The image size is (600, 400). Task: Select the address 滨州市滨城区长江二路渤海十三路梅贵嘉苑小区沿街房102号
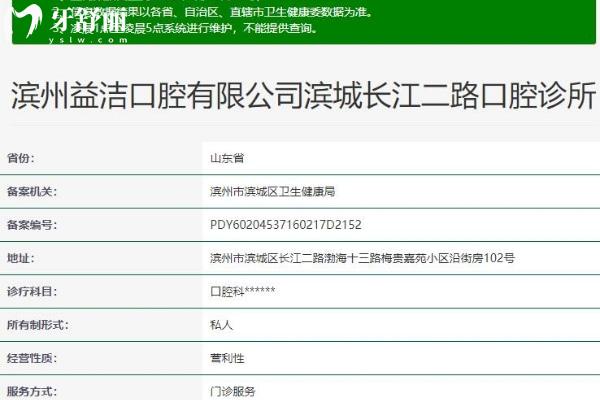point(362,258)
